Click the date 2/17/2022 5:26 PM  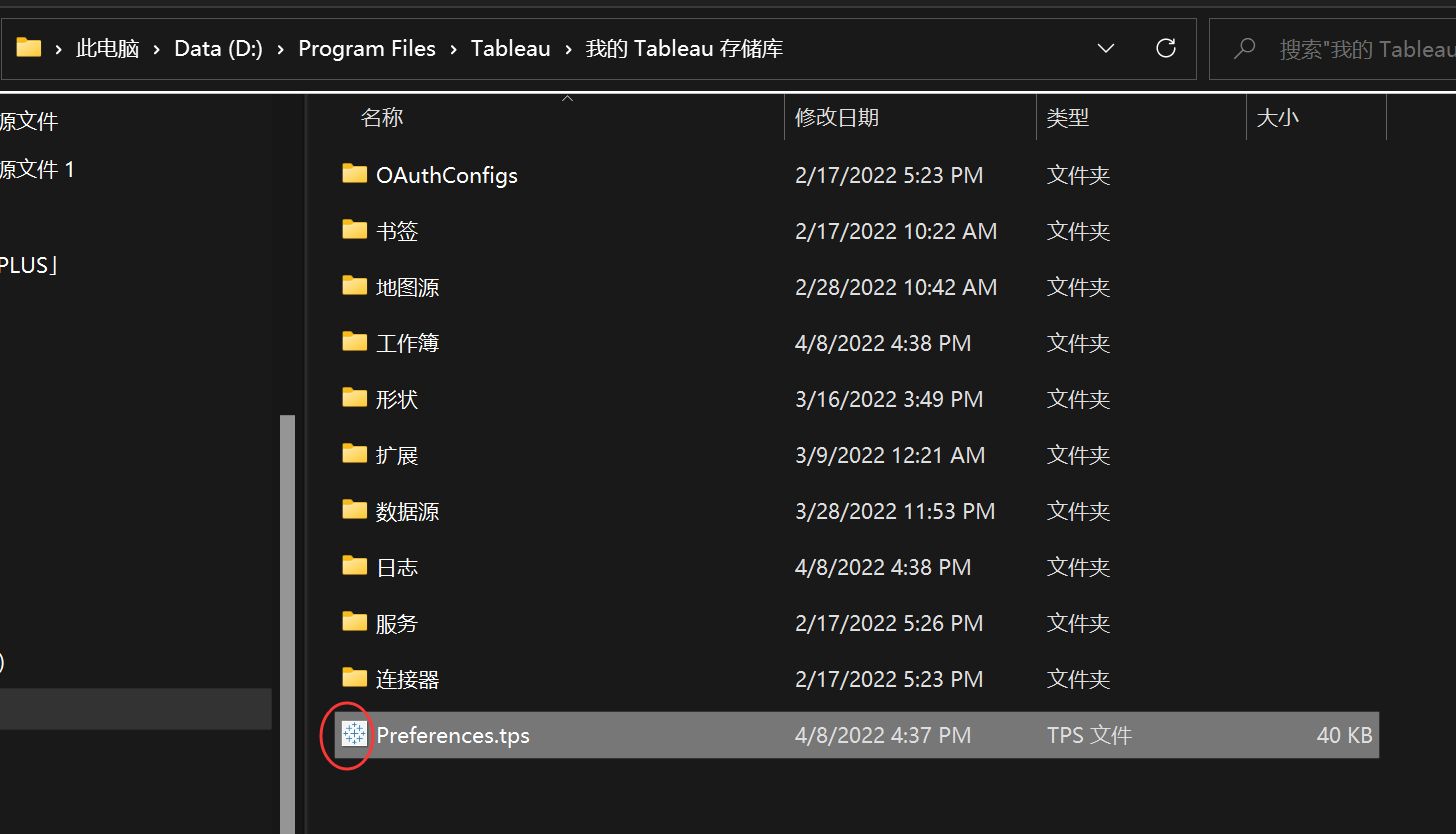click(889, 623)
